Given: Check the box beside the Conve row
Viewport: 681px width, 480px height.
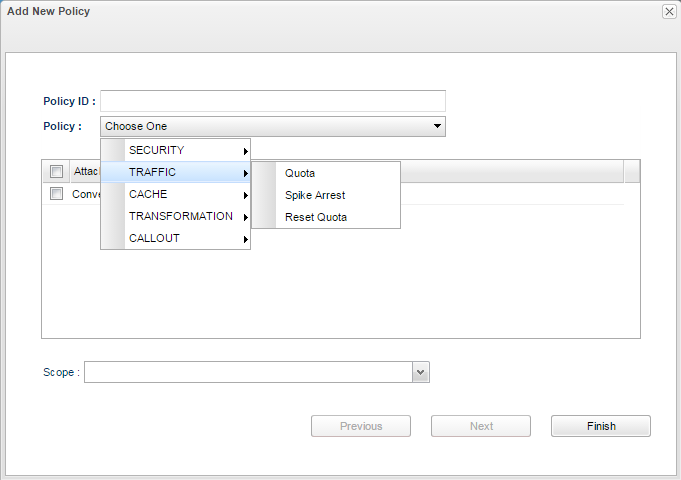Looking at the screenshot, I should (x=56, y=194).
